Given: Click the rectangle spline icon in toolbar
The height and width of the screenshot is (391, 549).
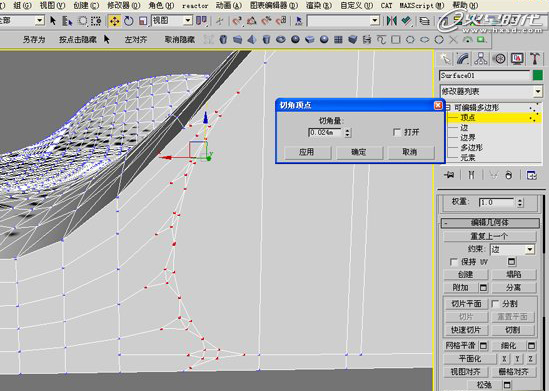Looking at the screenshot, I should [396, 39].
